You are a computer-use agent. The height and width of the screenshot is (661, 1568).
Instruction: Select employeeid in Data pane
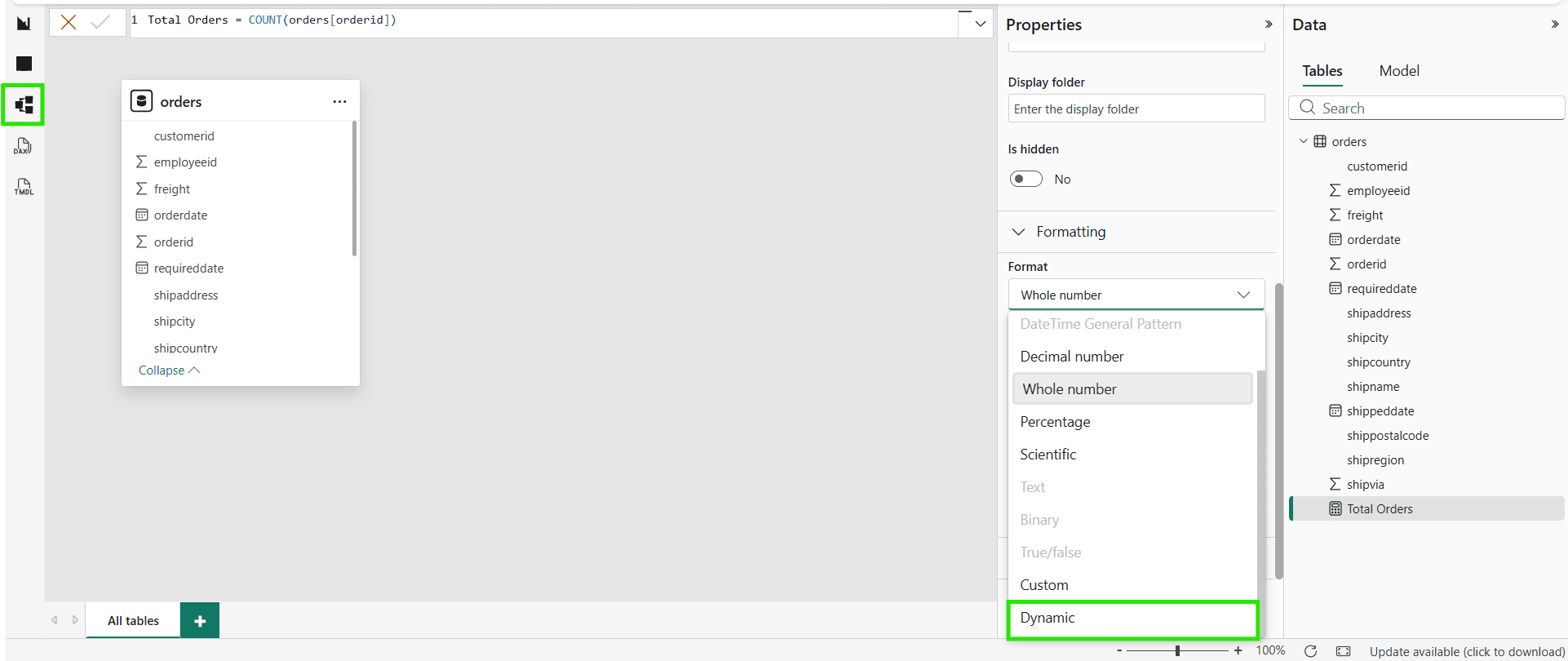1378,191
